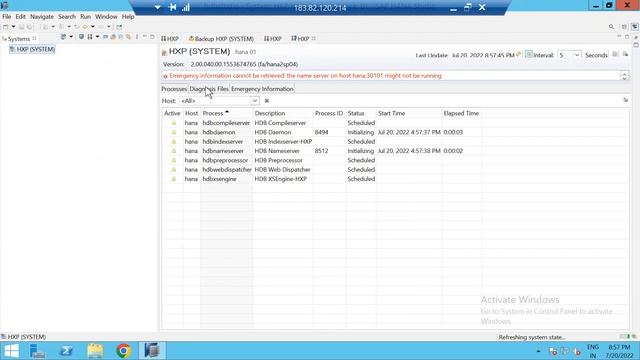640x360 pixels.
Task: Open the Help menu
Action: pyautogui.click(x=128, y=17)
